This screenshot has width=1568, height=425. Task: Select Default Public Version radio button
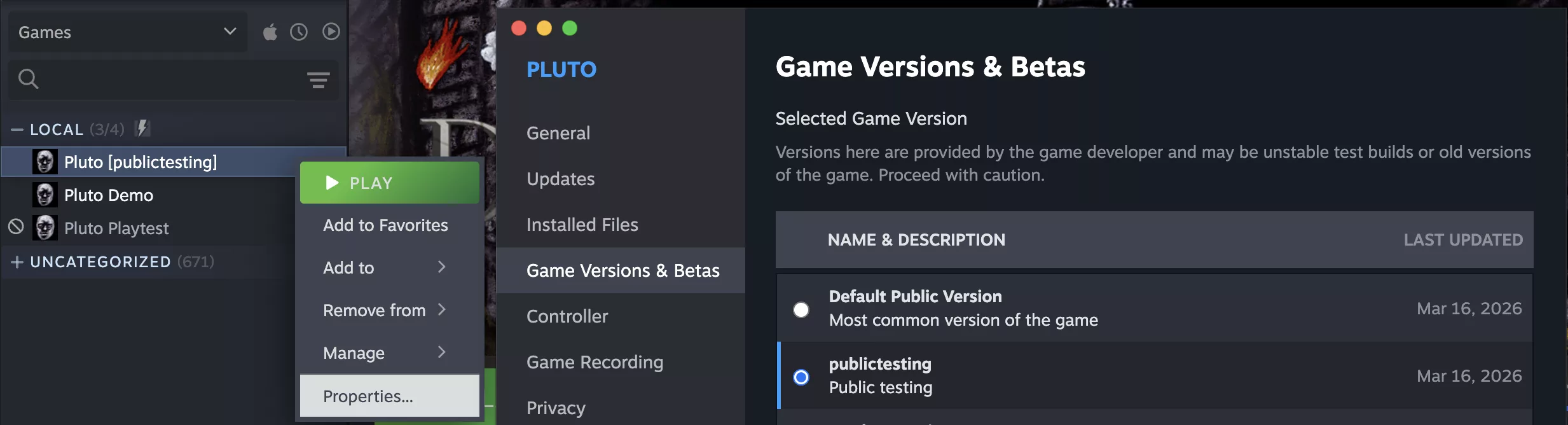(801, 310)
